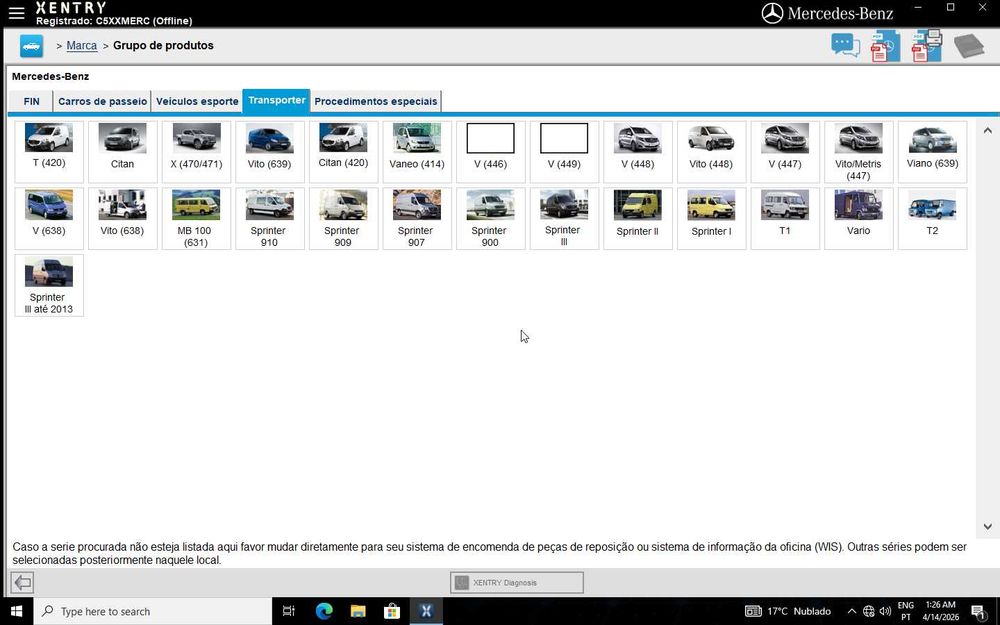
Task: Select the Sprinter 909 tile
Action: (x=343, y=219)
